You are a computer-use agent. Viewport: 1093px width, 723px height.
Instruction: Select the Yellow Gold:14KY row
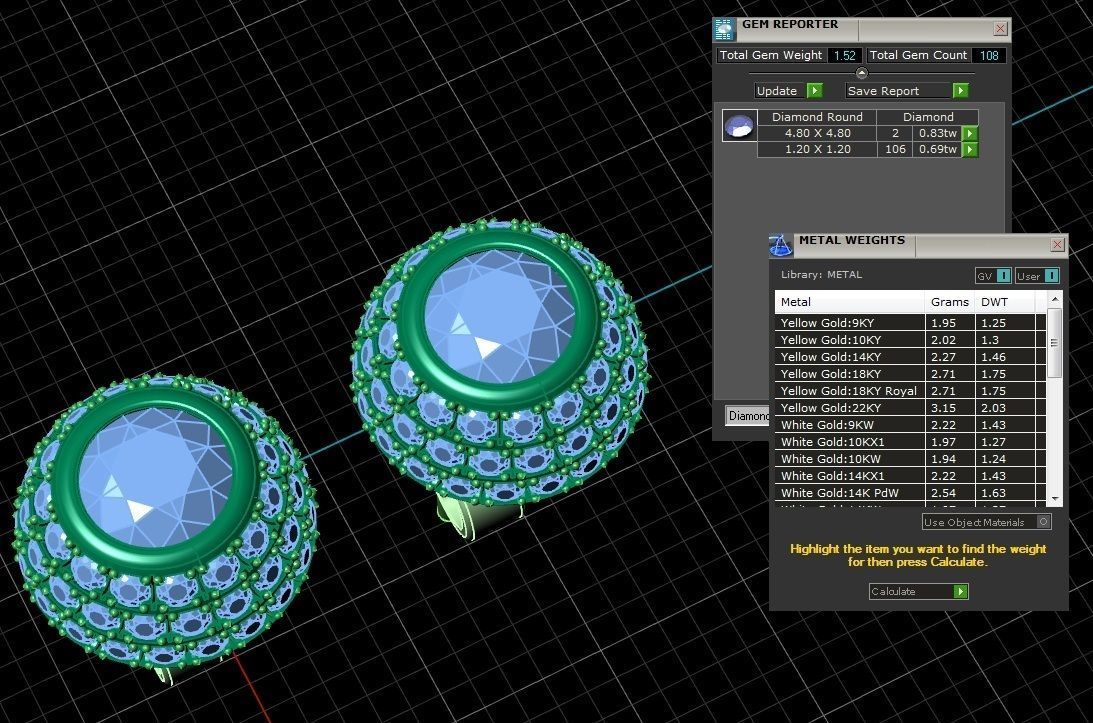point(910,357)
